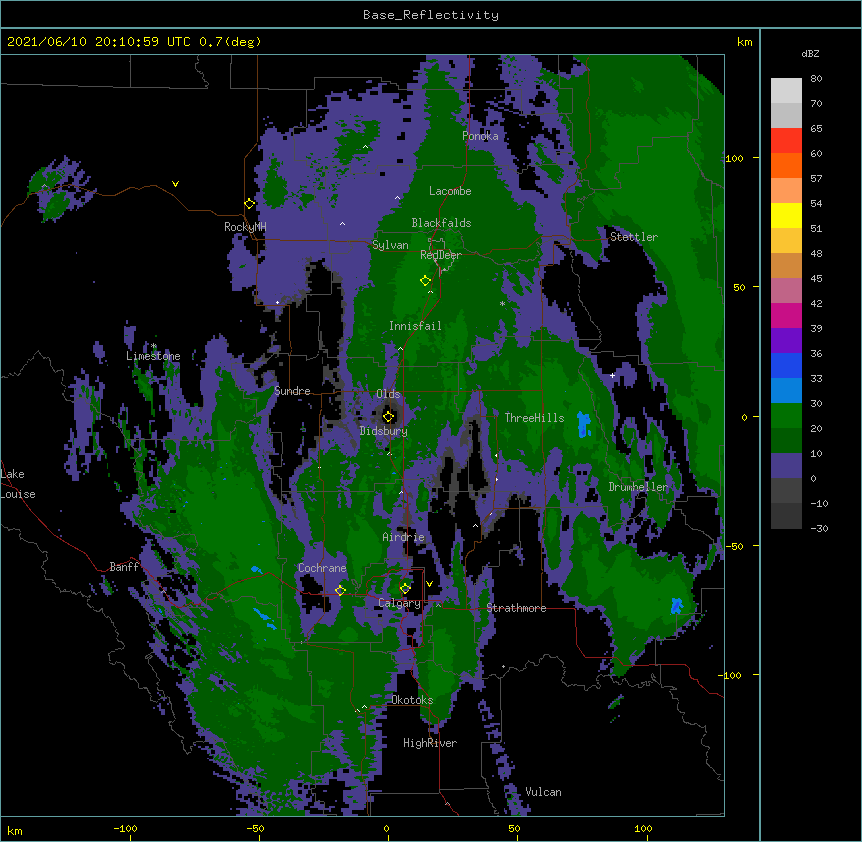Choose the violet-purple 39 dBZ legend swatch
862x842 pixels.
786,341
